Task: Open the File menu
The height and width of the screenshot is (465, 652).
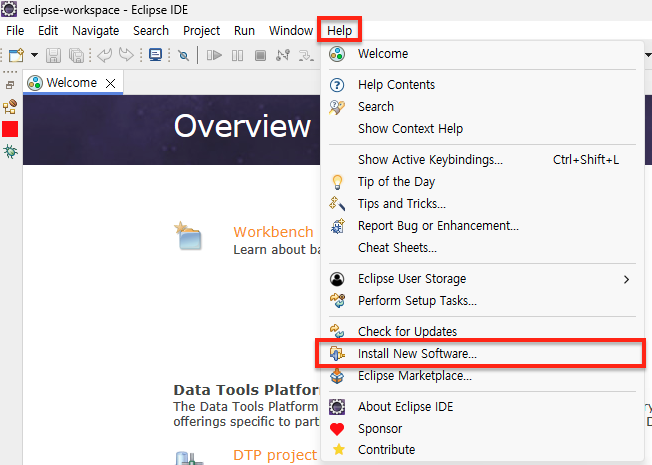Action: [x=15, y=31]
